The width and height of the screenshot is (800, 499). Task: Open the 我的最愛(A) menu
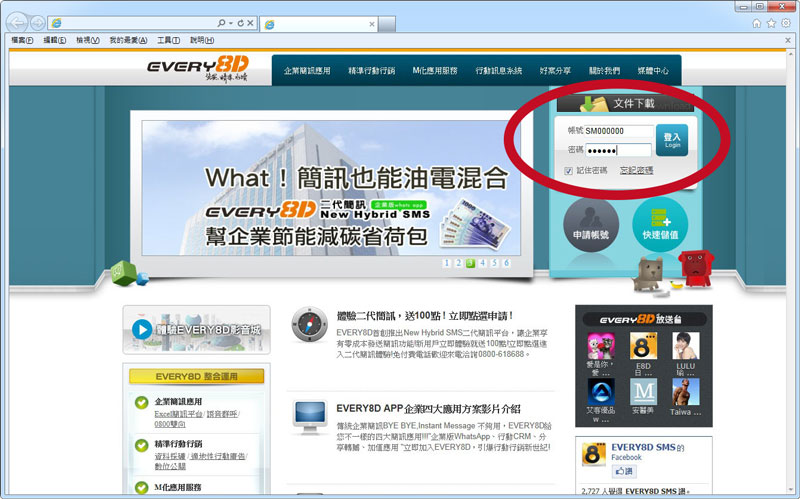tap(128, 40)
